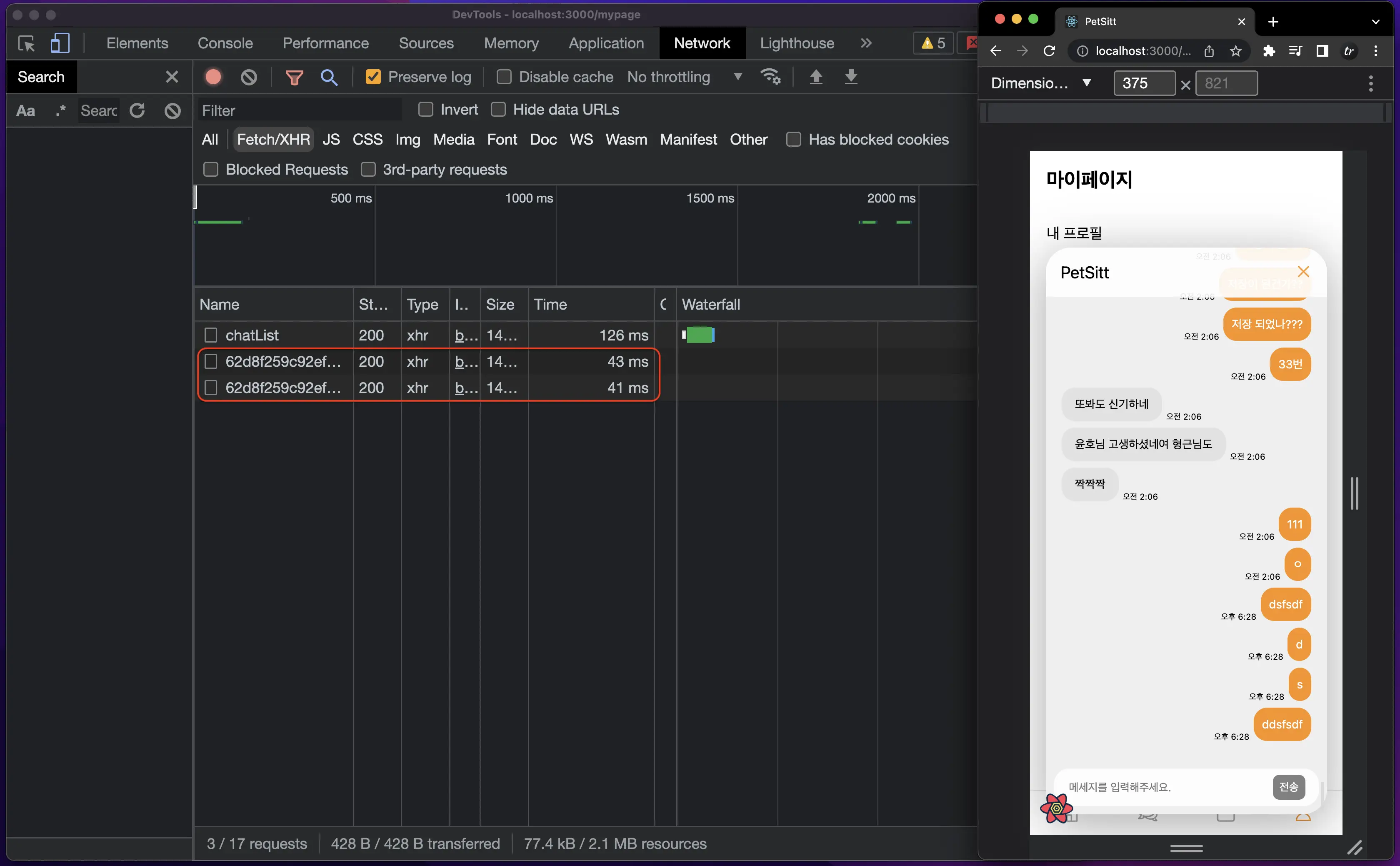The height and width of the screenshot is (866, 1400).
Task: Select the inspect element cursor icon
Action: coord(26,43)
